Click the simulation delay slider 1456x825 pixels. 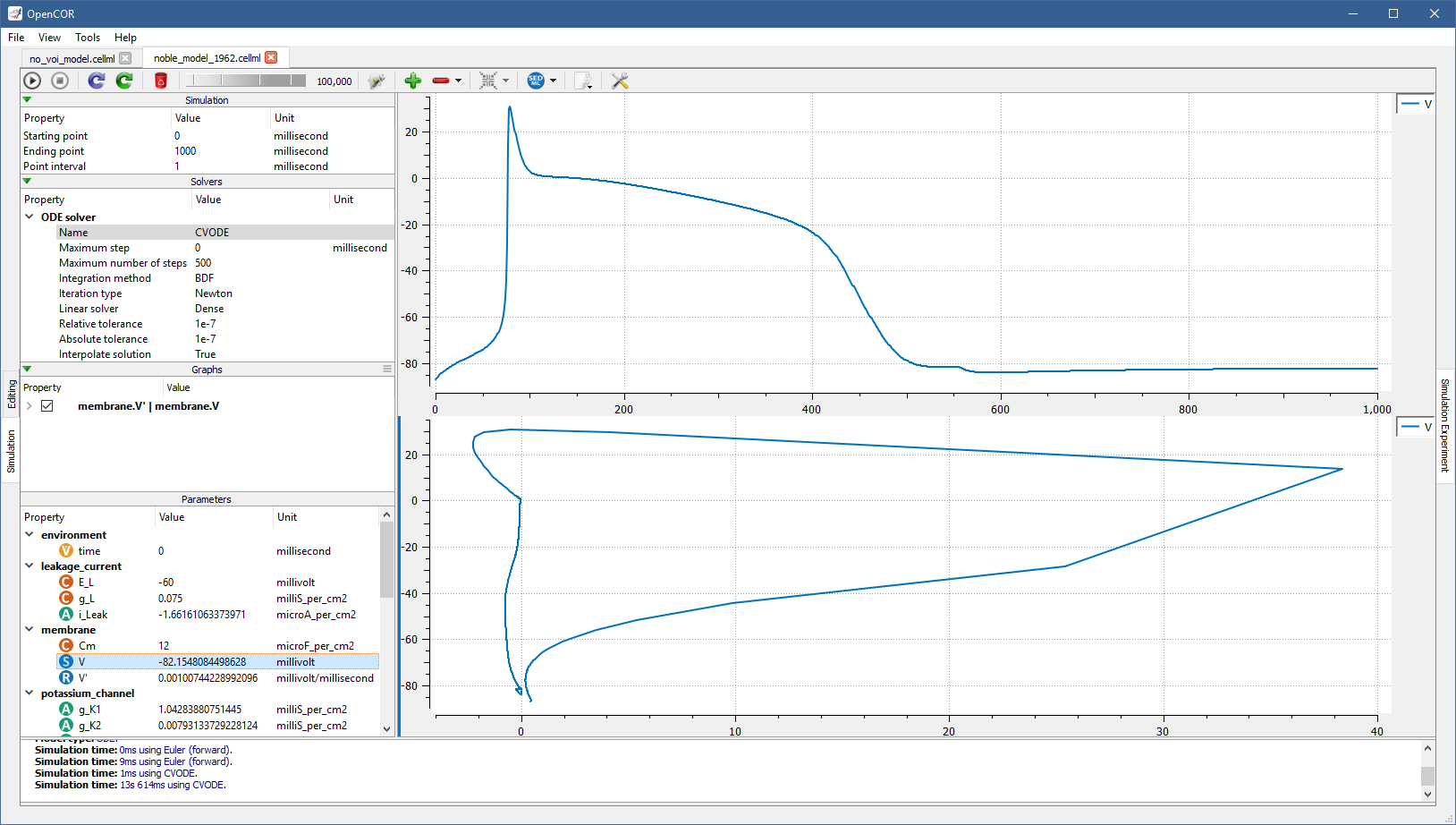pyautogui.click(x=246, y=81)
